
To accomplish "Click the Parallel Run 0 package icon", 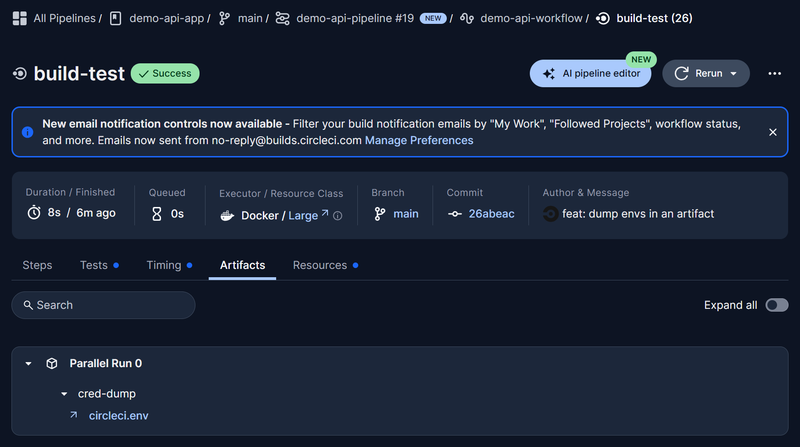I will (x=52, y=363).
